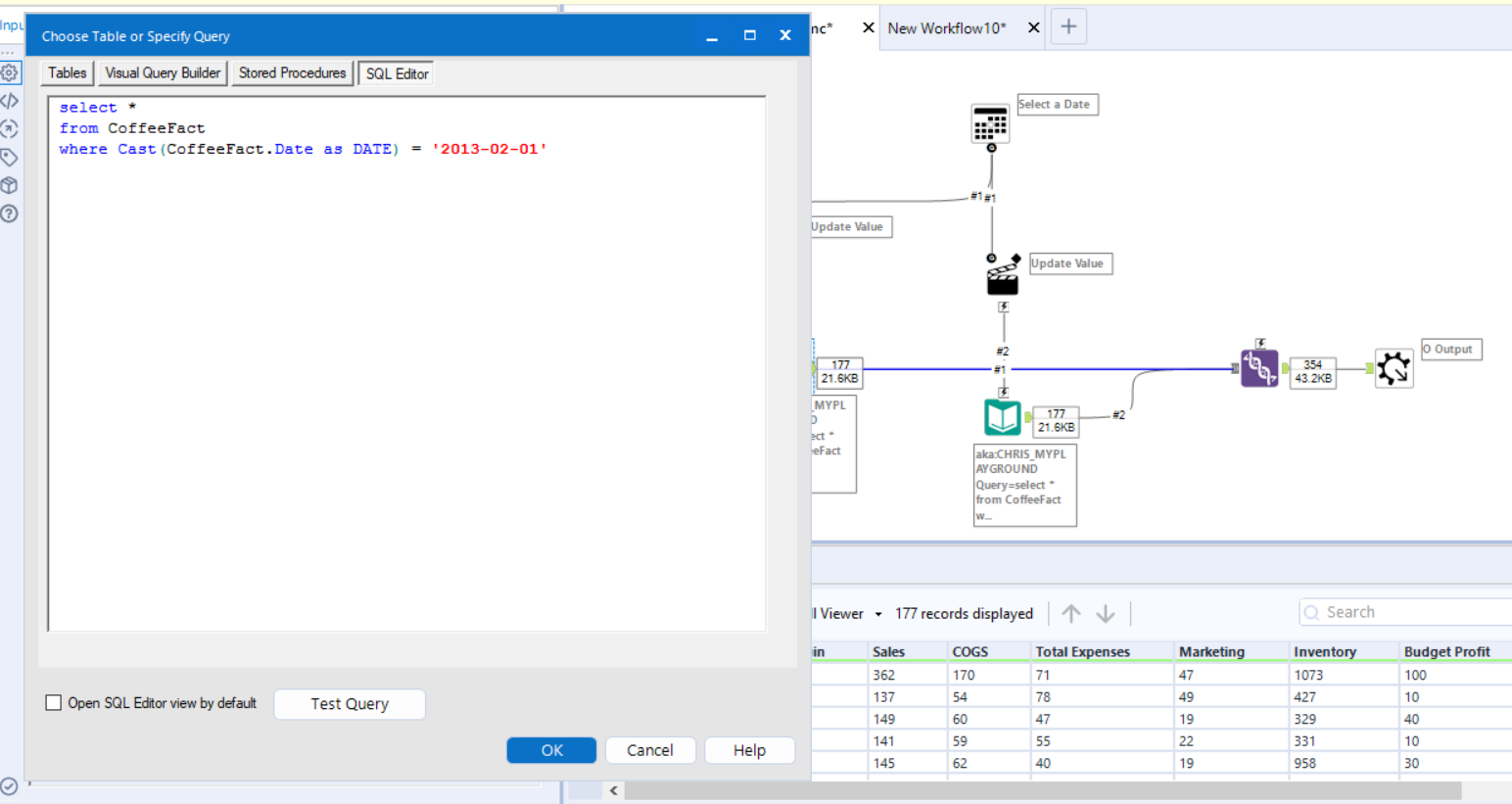Switch to the New Workflow10 tab
Image resolution: width=1512 pixels, height=804 pixels.
click(x=946, y=28)
